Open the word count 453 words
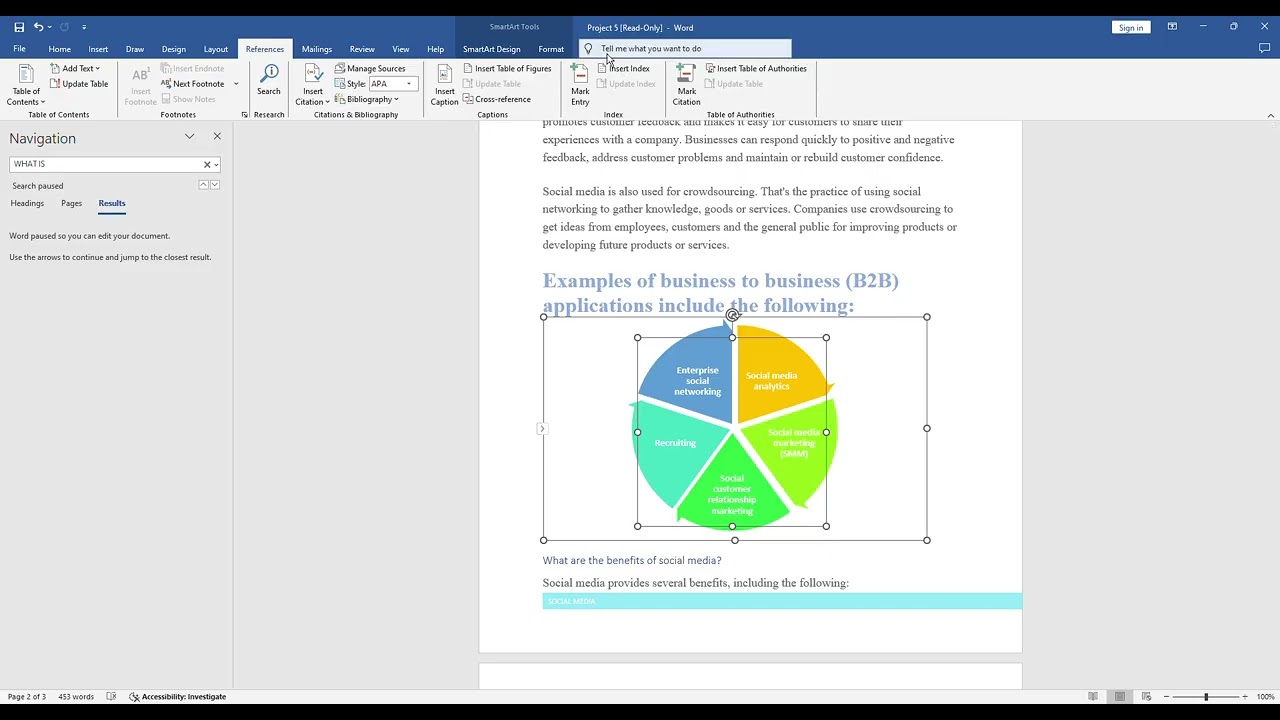The height and width of the screenshot is (720, 1280). click(76, 697)
